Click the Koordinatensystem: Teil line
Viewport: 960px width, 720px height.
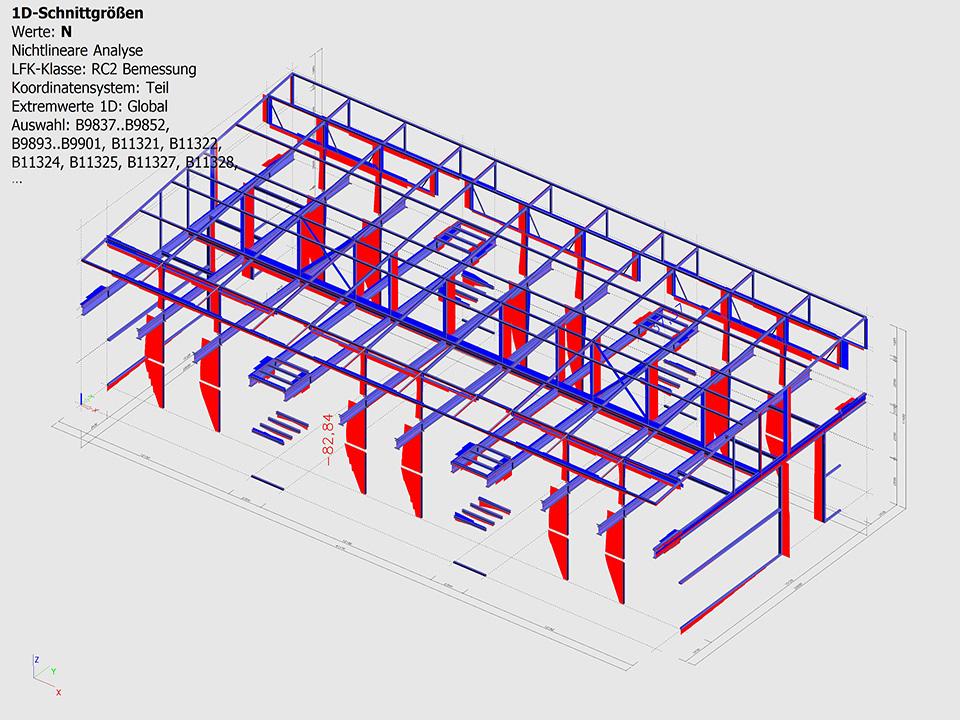coord(96,87)
